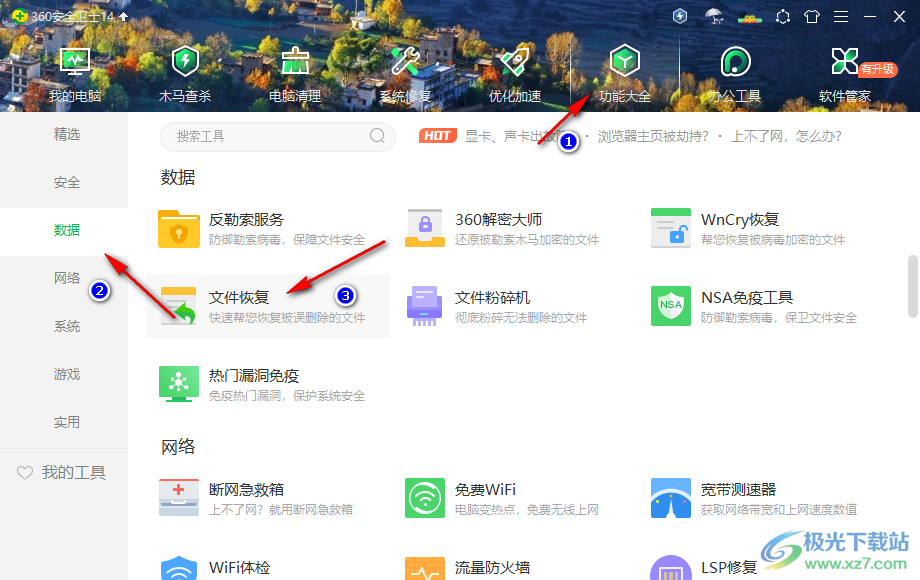Click the magnifier search icon
Image resolution: width=920 pixels, height=580 pixels.
click(x=377, y=136)
